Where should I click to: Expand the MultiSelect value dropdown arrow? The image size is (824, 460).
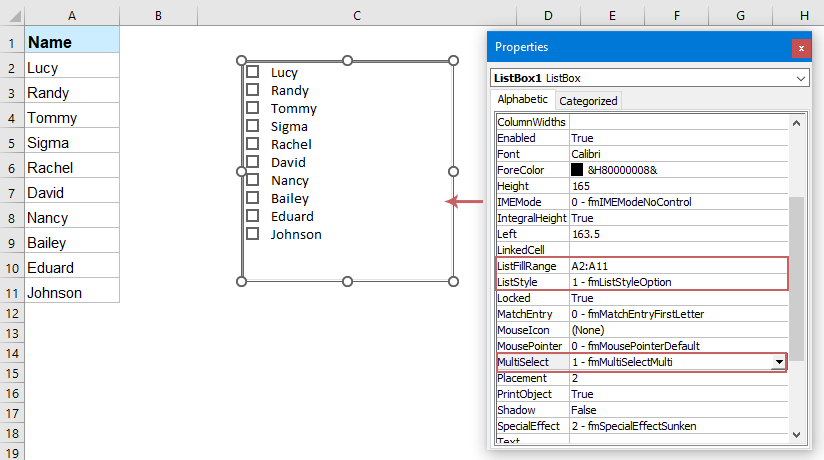778,362
